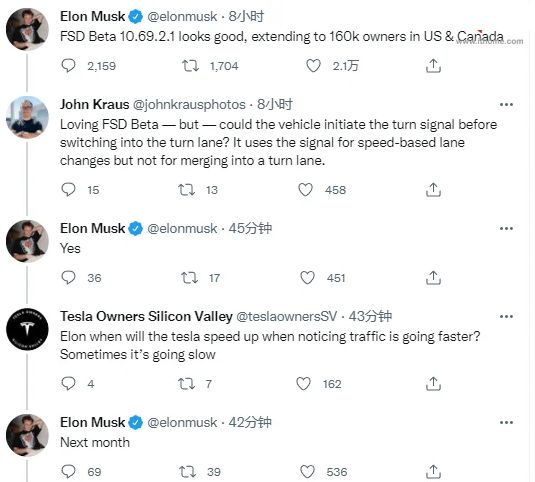Like Tesla Owners Silicon Valley's tweet
Screen dimensions: 535x482
click(x=303, y=384)
